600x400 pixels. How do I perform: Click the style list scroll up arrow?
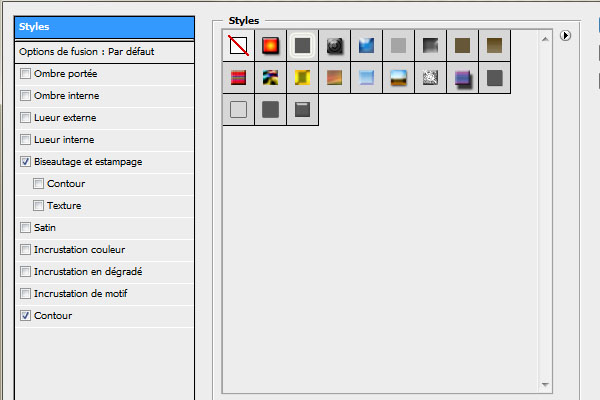[x=545, y=39]
